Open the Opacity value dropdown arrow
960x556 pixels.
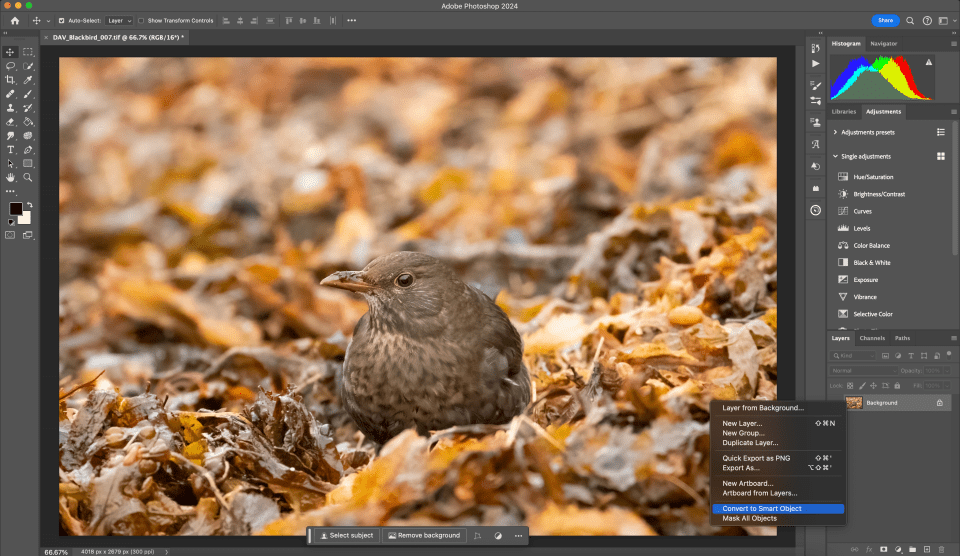[x=948, y=370]
